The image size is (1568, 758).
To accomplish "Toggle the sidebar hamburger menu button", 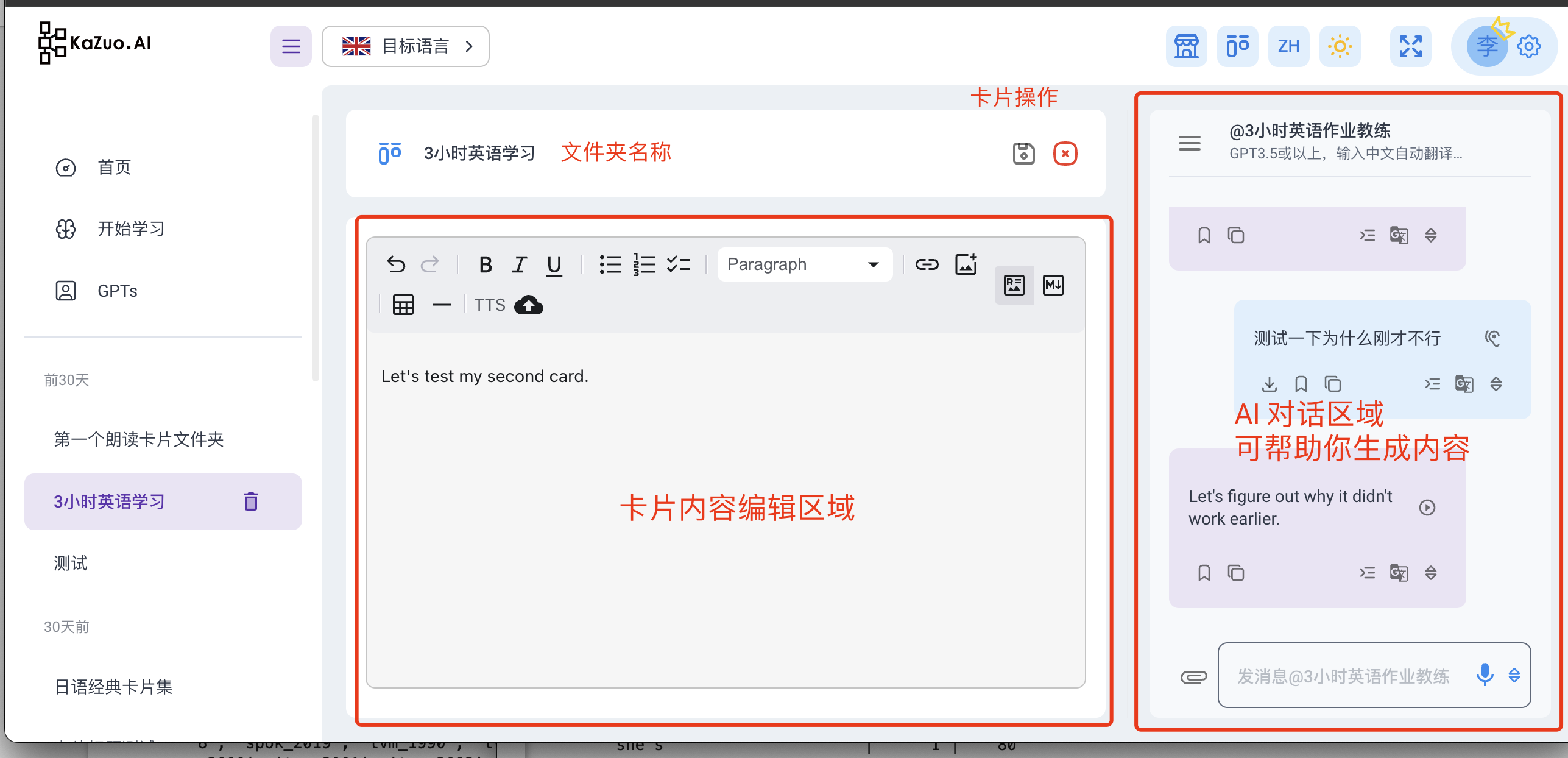I will pyautogui.click(x=291, y=46).
